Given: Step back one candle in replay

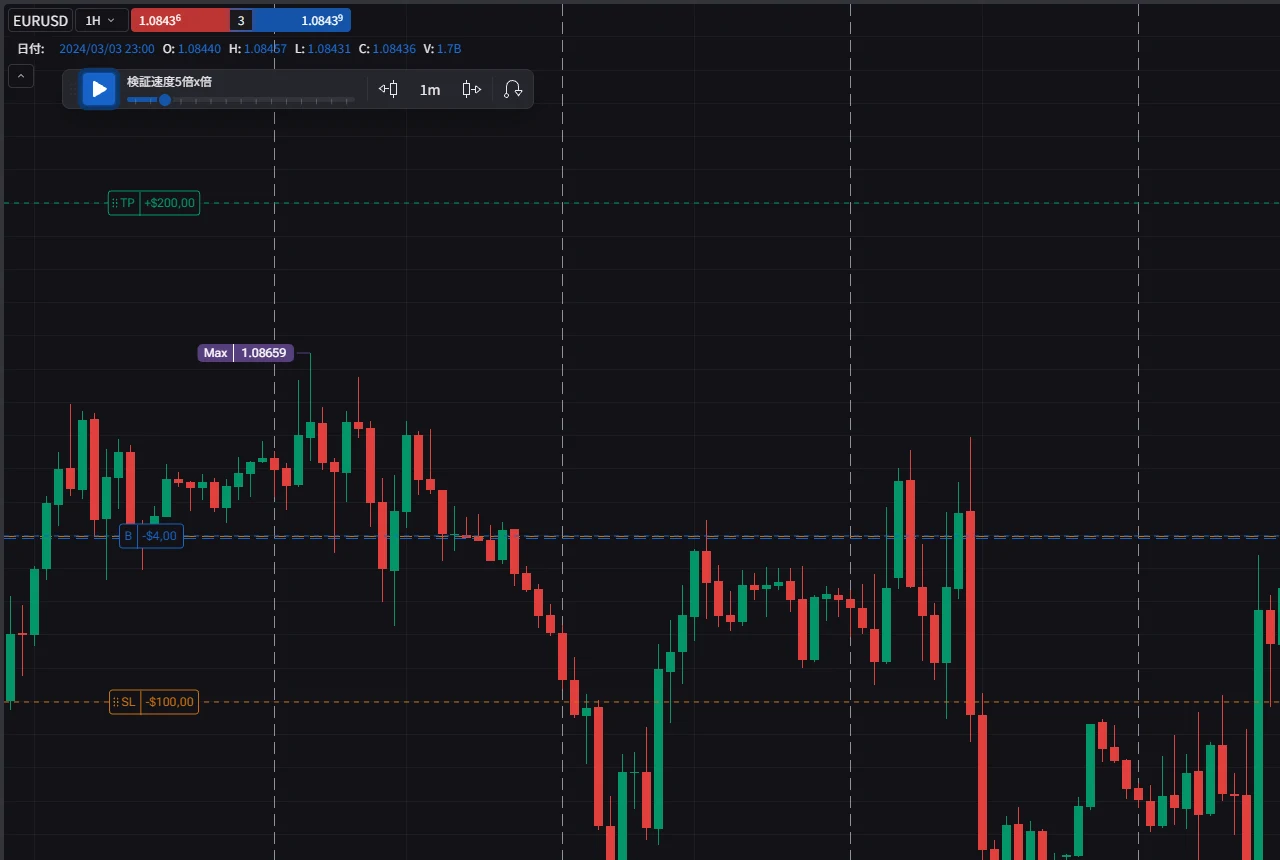Looking at the screenshot, I should (x=388, y=89).
